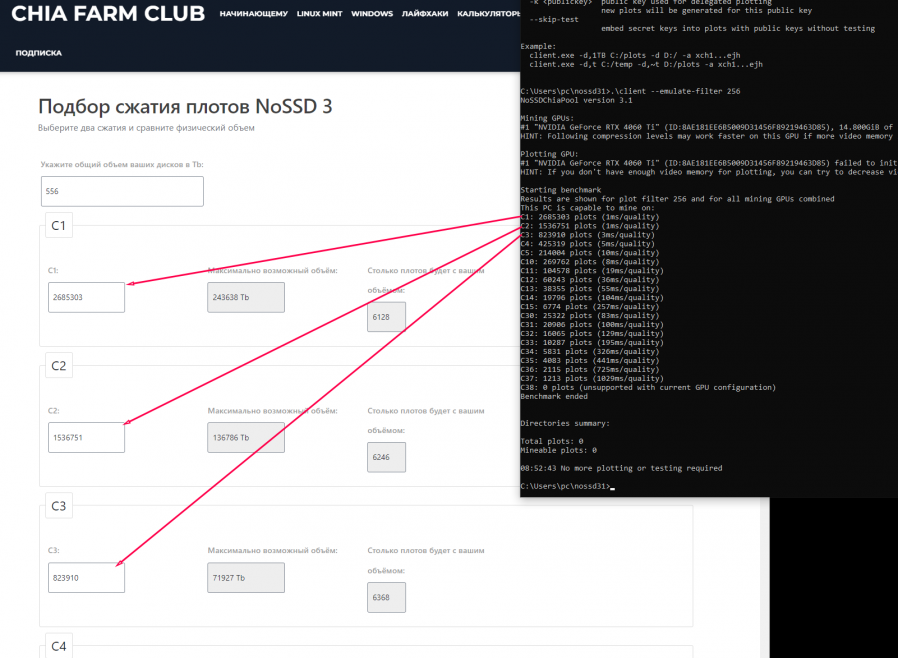Screen dimensions: 898x658
Task: Go to the WINDOWS menu item
Action: (x=372, y=15)
